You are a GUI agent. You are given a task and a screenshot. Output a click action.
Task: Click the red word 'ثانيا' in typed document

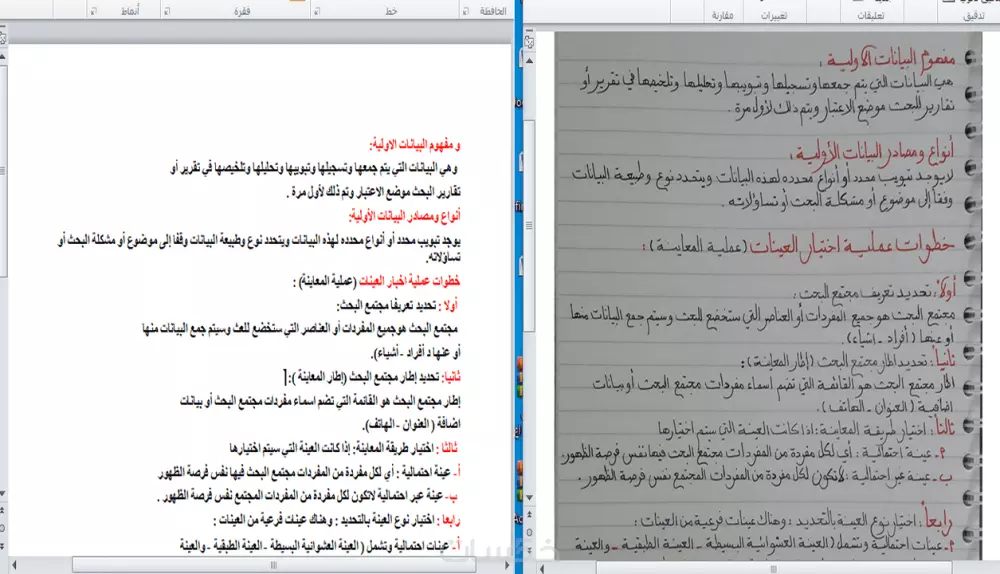point(451,377)
